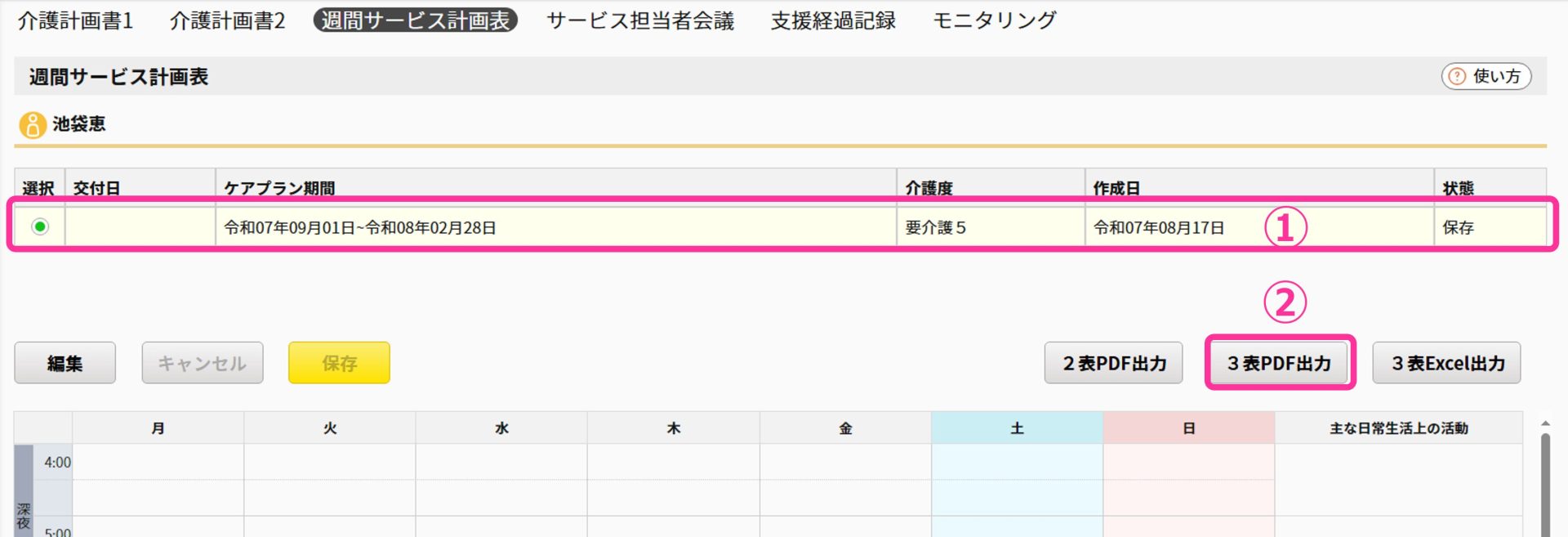Go to サービス担当者会議 tab

click(640, 20)
